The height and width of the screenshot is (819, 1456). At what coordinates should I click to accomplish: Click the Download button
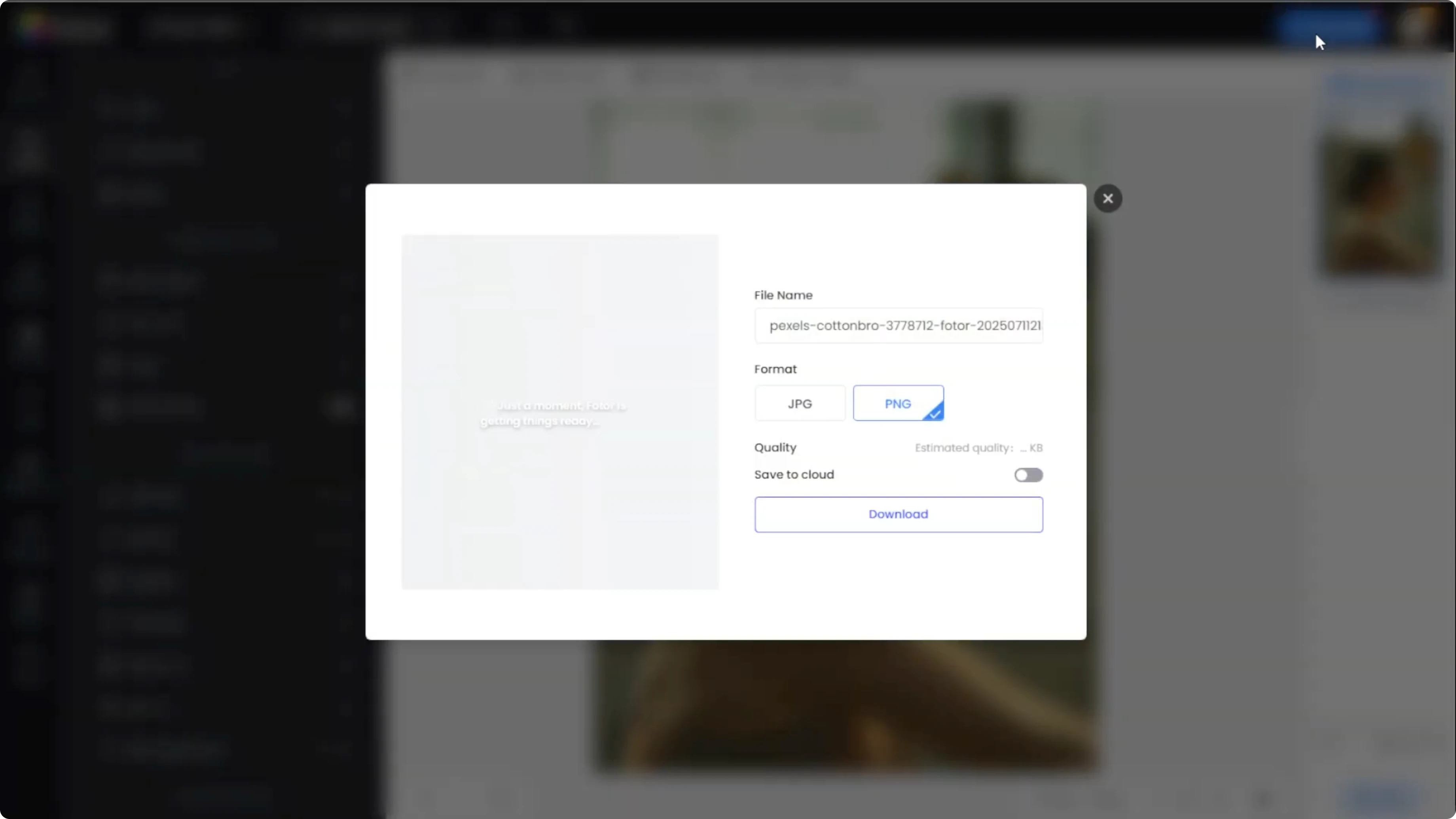[898, 514]
